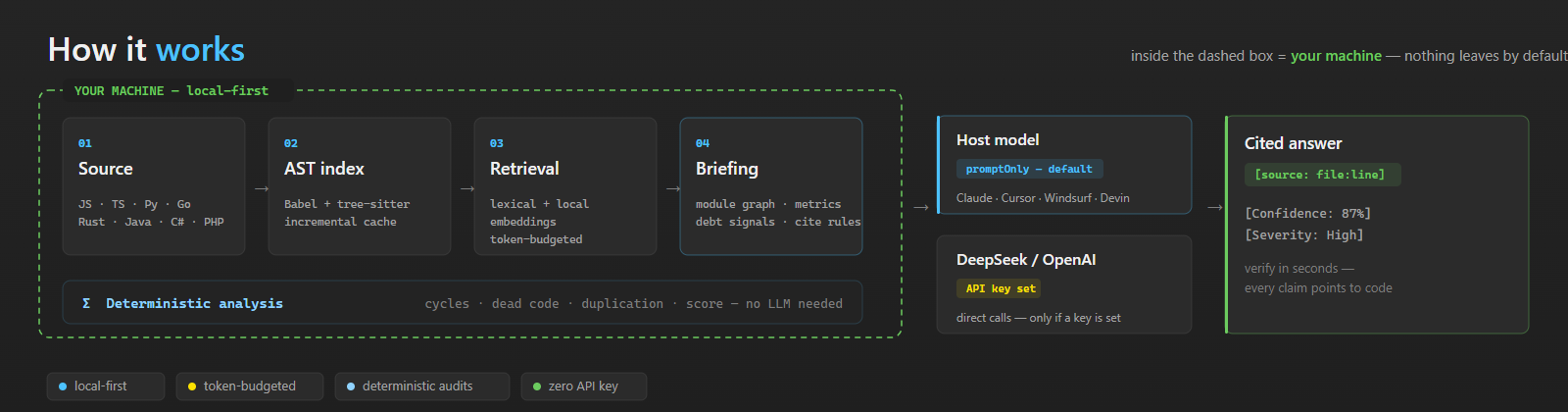The width and height of the screenshot is (1568, 412).
Task: Click the blue dot in local-first pill
Action: (x=63, y=386)
